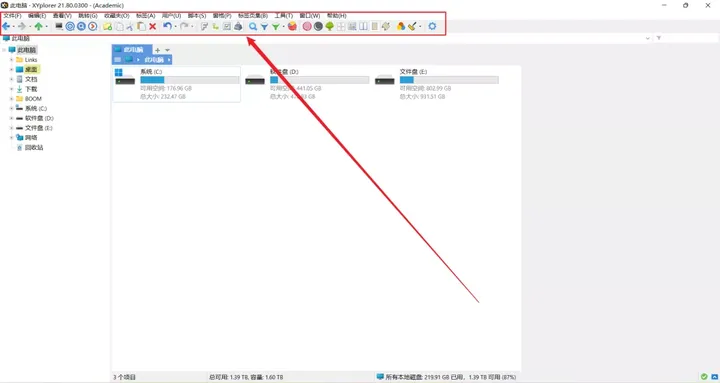Viewport: 720px width, 383px height.
Task: Click the New Folder toolbar icon
Action: tap(107, 27)
